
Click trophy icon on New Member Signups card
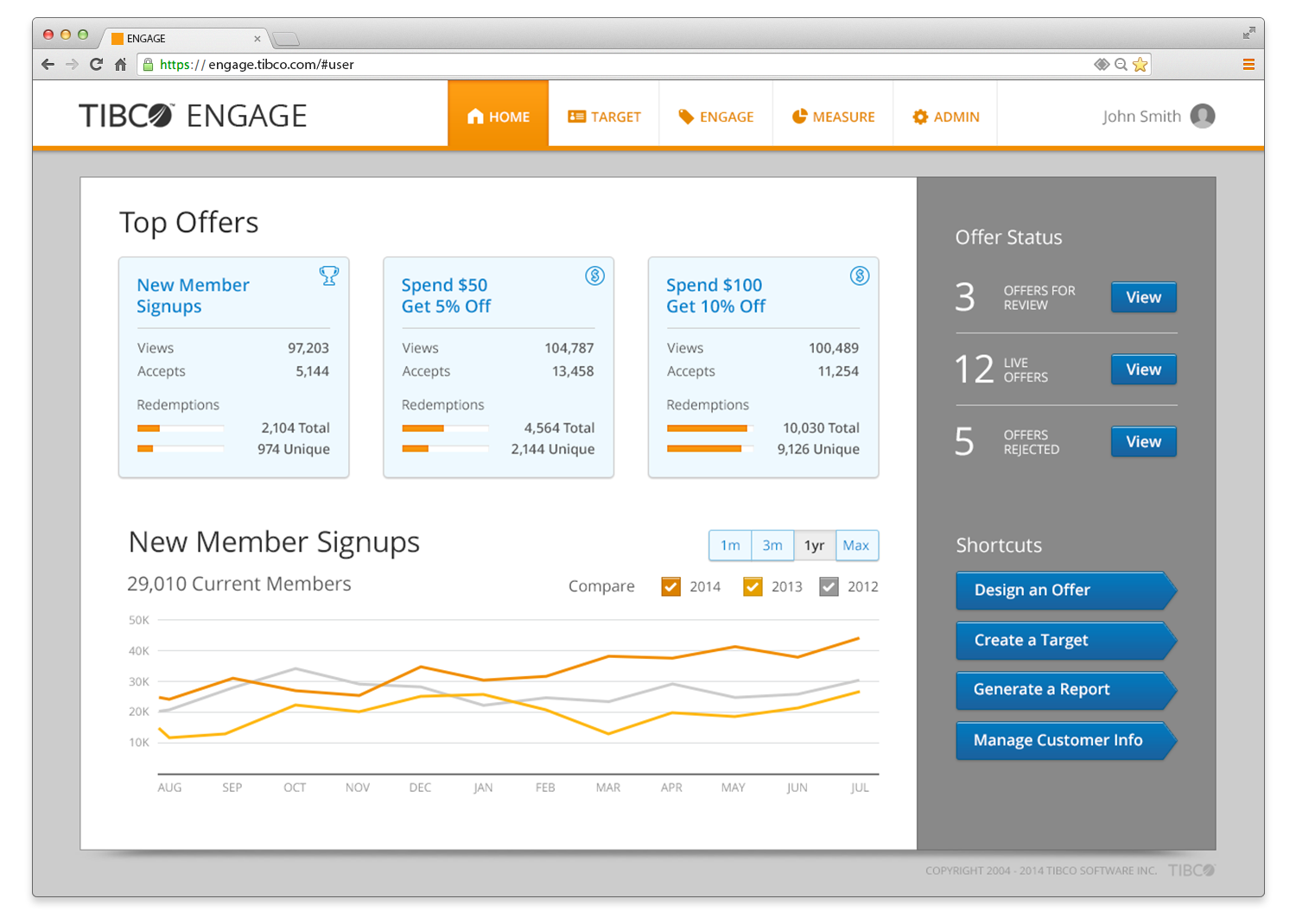tap(329, 275)
